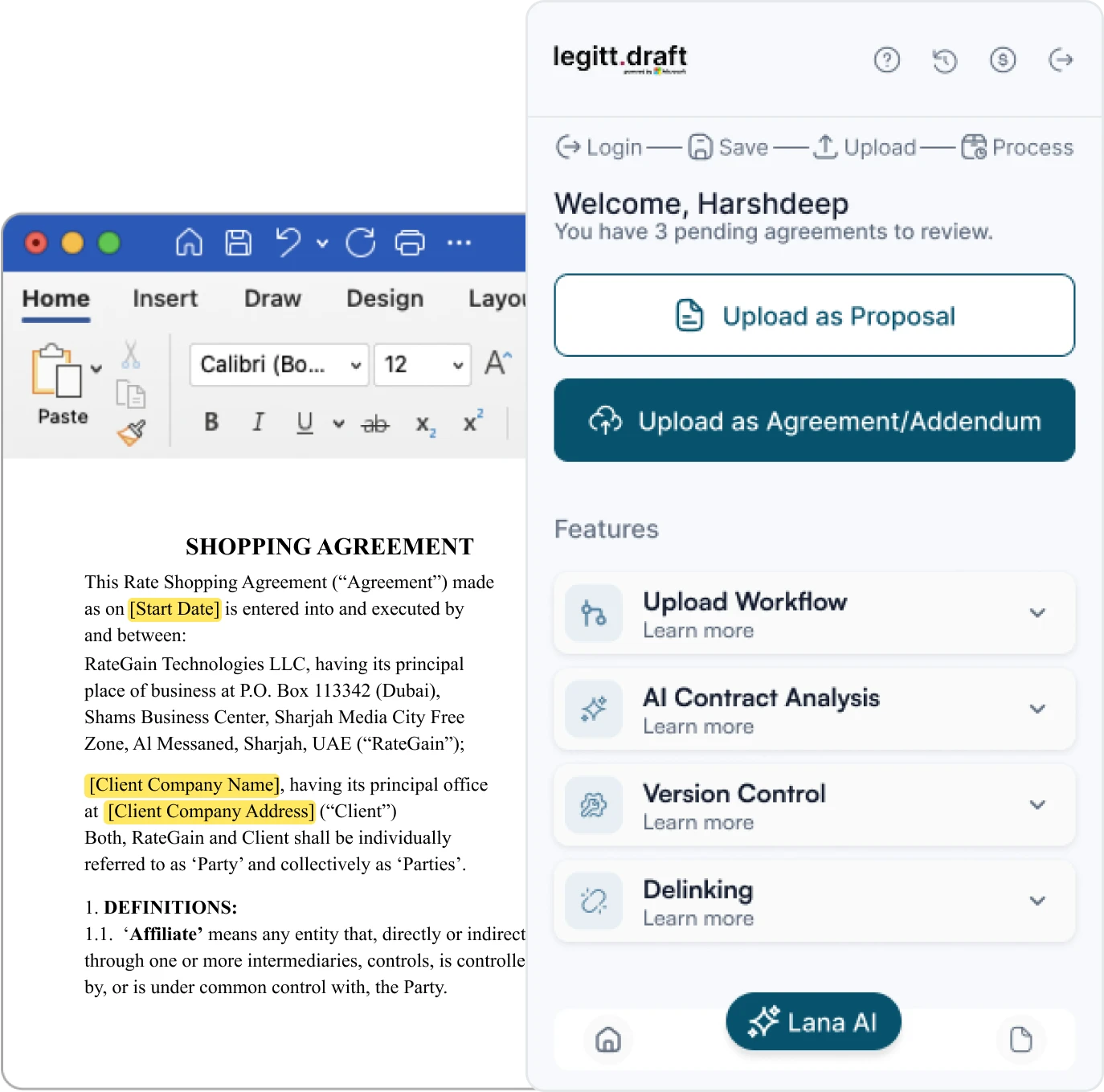Image resolution: width=1104 pixels, height=1092 pixels.
Task: Toggle Bold formatting
Action: (x=211, y=422)
